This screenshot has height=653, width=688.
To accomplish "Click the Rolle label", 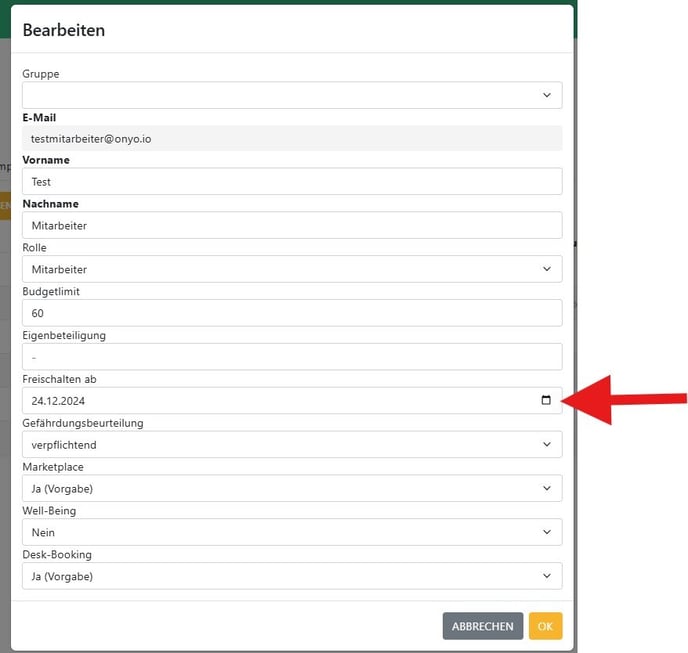I will coord(34,248).
